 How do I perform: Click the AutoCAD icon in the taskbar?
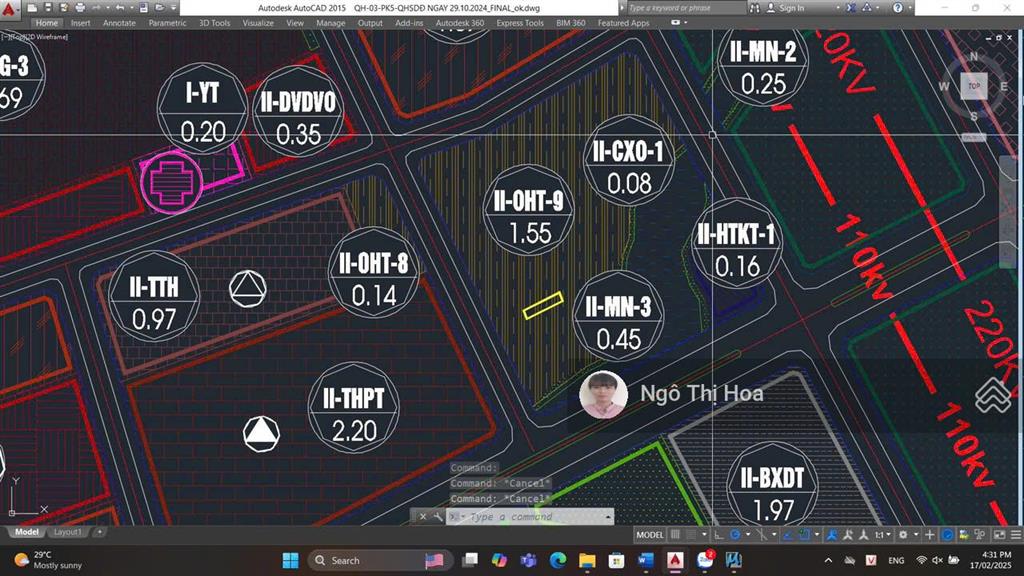pyautogui.click(x=676, y=560)
